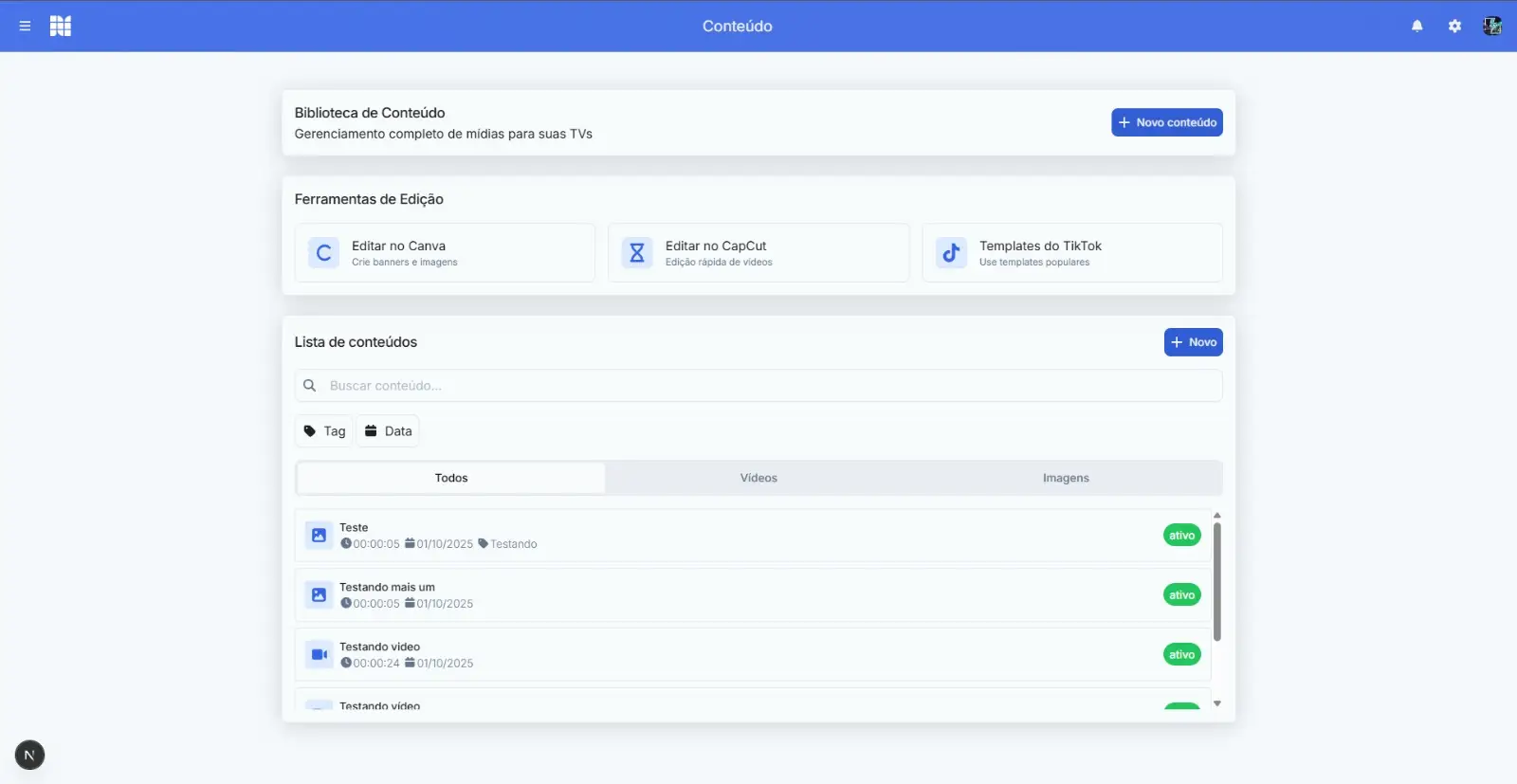Open settings gear icon
Image resolution: width=1517 pixels, height=784 pixels.
pyautogui.click(x=1454, y=27)
